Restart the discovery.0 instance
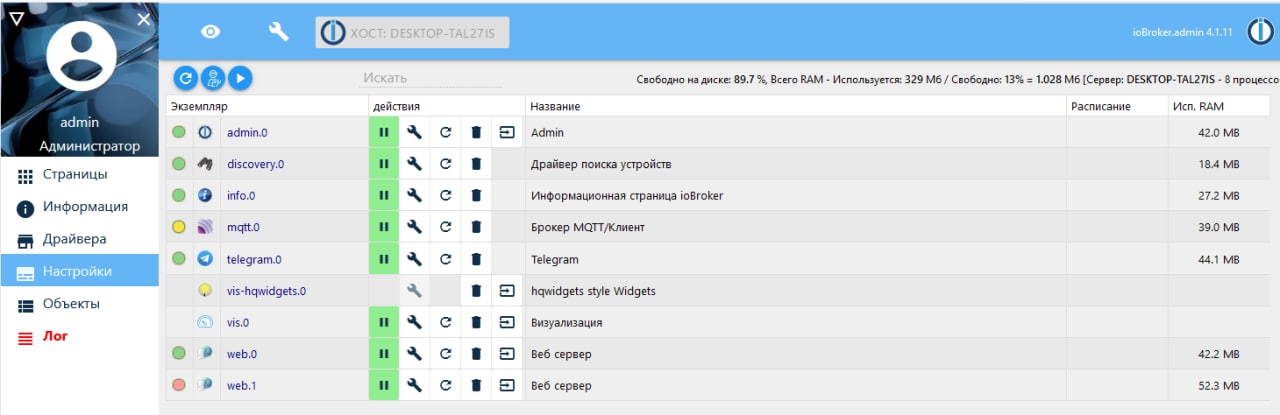 click(445, 164)
